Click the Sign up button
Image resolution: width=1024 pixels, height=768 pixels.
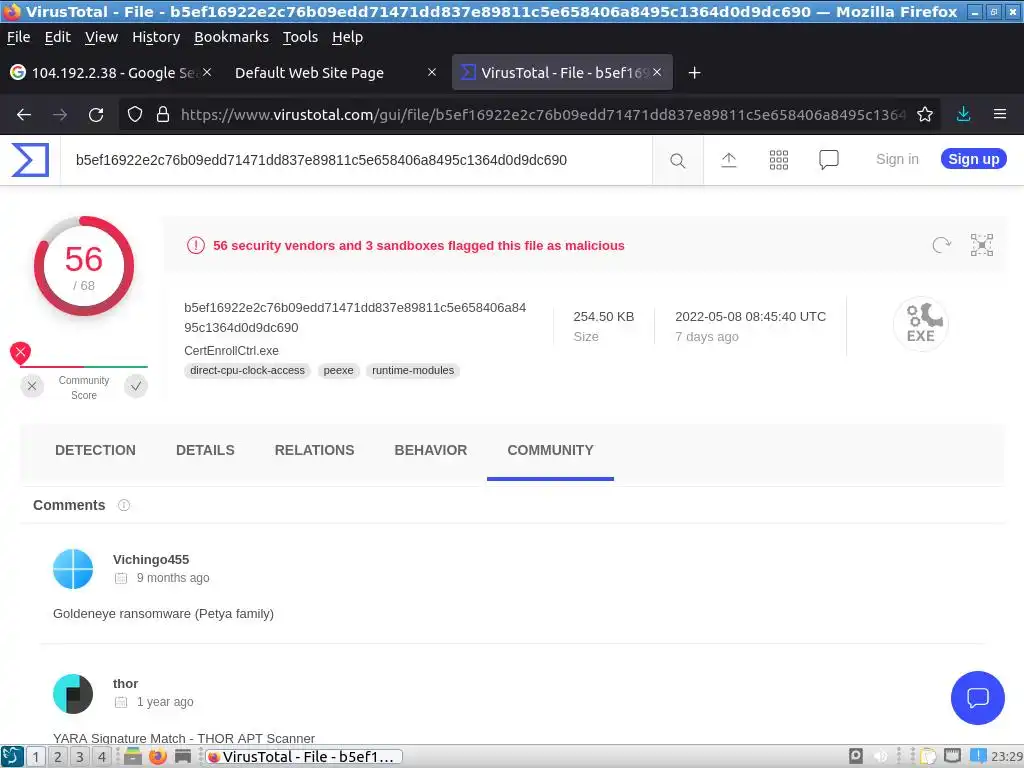[974, 159]
